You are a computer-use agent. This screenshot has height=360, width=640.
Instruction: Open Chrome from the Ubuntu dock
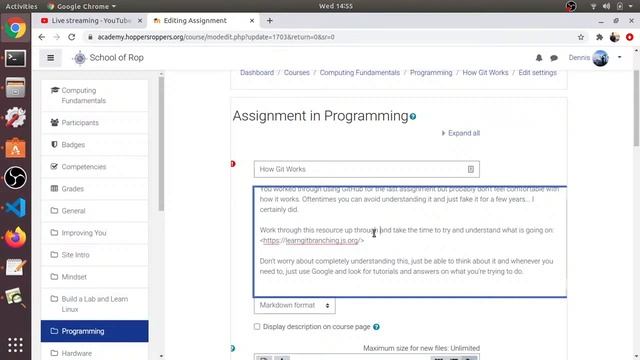(16, 28)
